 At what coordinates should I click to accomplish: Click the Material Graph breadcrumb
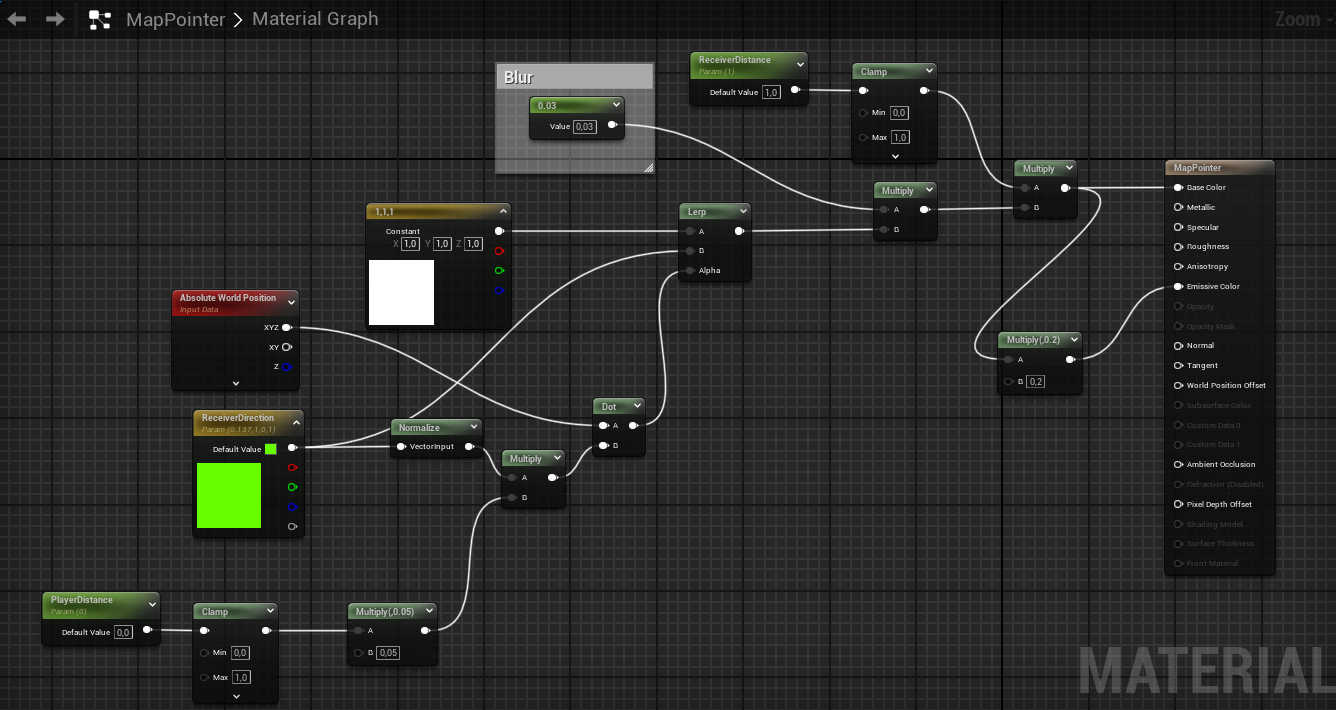(315, 19)
